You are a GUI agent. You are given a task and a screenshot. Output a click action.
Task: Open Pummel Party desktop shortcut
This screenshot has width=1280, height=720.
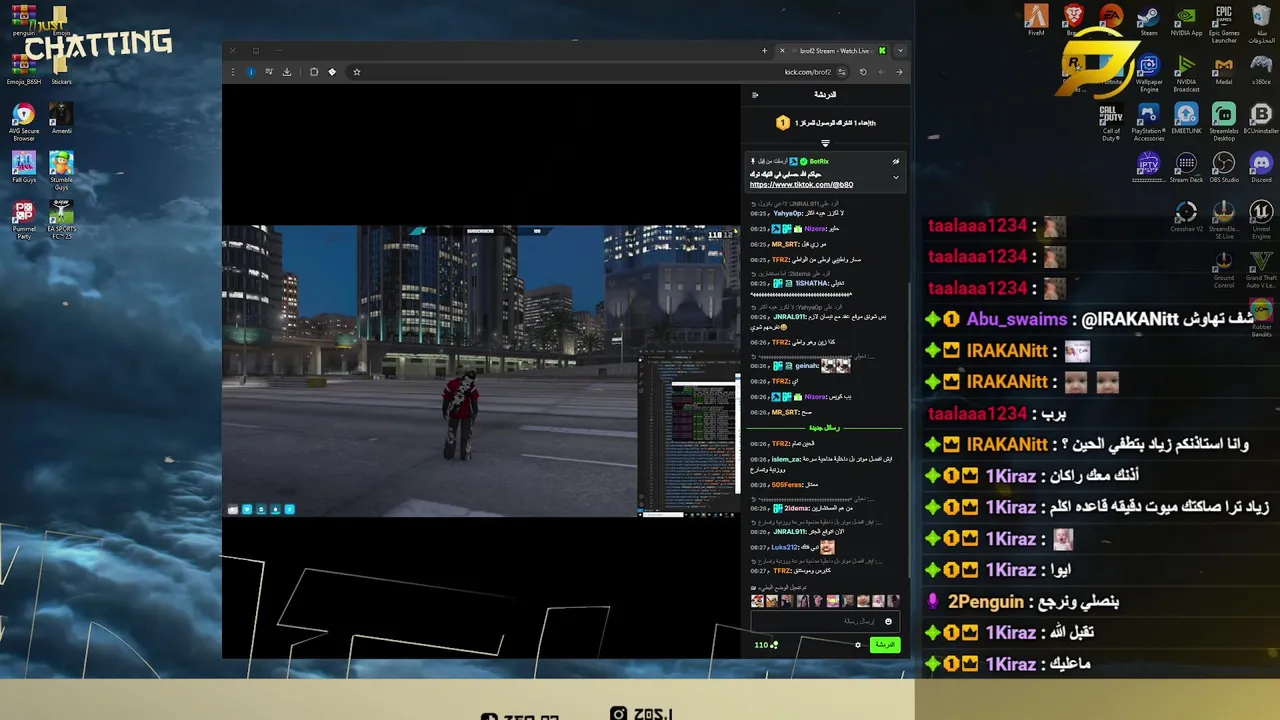tap(24, 220)
